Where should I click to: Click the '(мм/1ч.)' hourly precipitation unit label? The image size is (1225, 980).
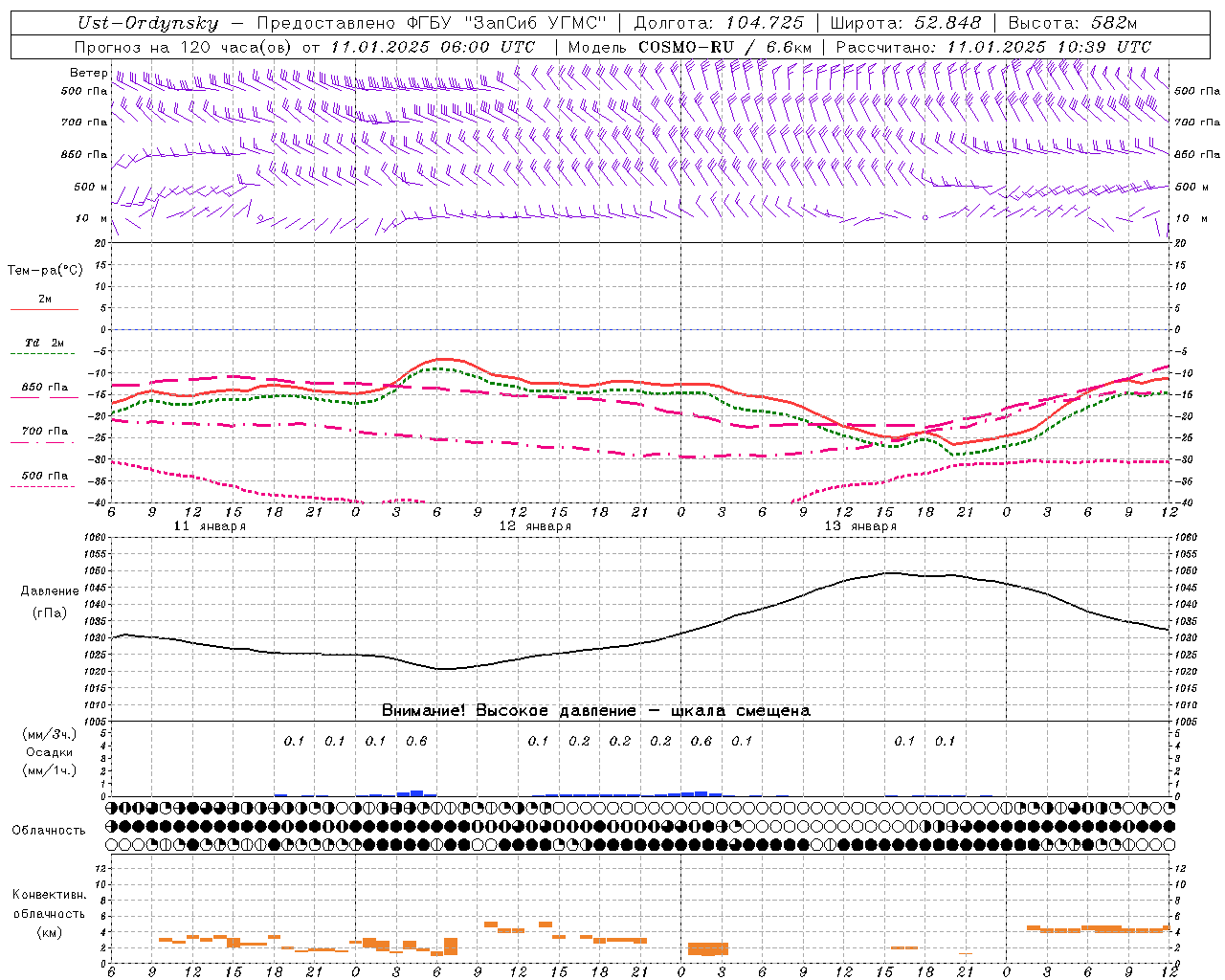point(50,770)
